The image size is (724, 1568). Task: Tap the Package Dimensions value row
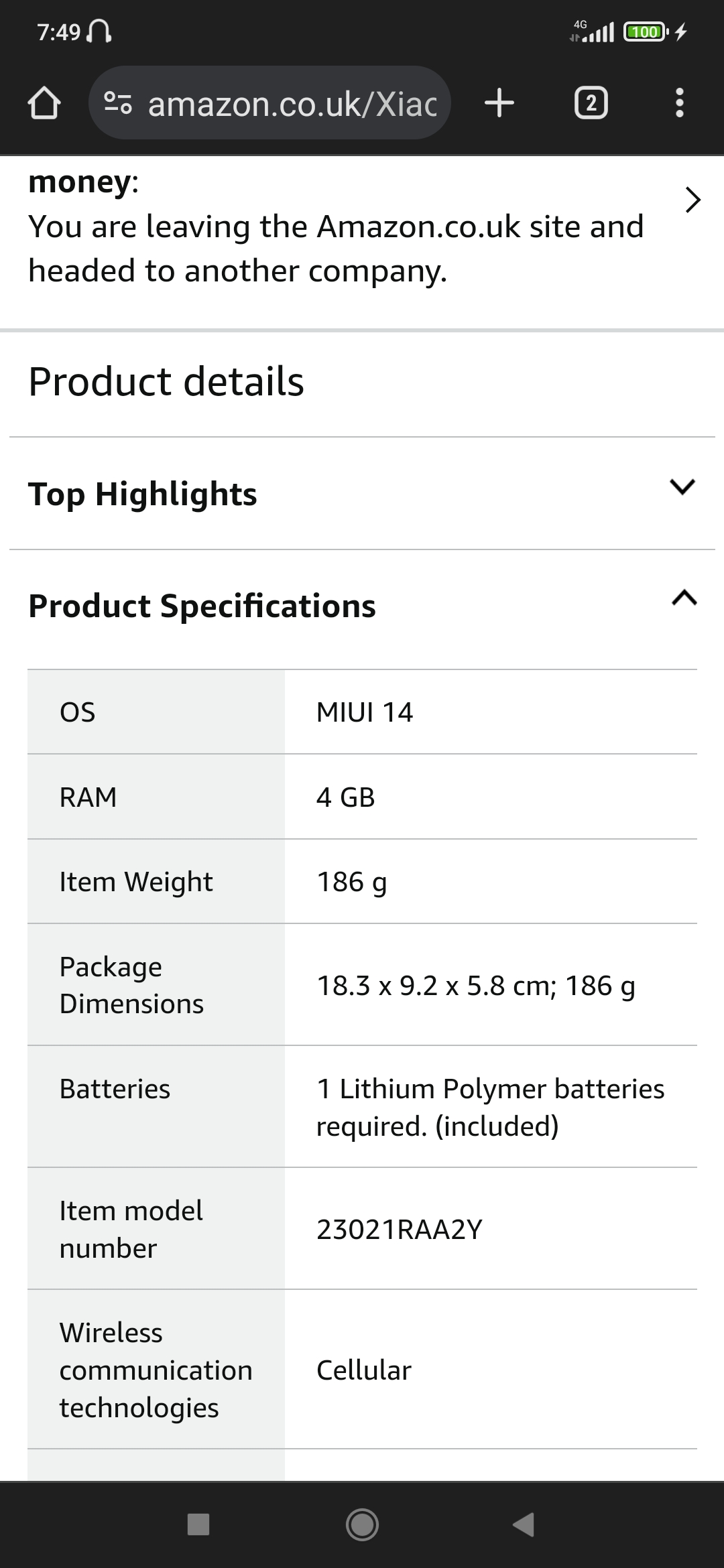[x=476, y=986]
